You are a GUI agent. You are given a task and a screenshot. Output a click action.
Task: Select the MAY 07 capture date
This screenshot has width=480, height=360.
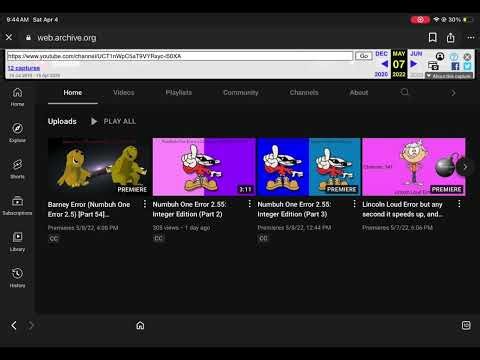click(399, 64)
